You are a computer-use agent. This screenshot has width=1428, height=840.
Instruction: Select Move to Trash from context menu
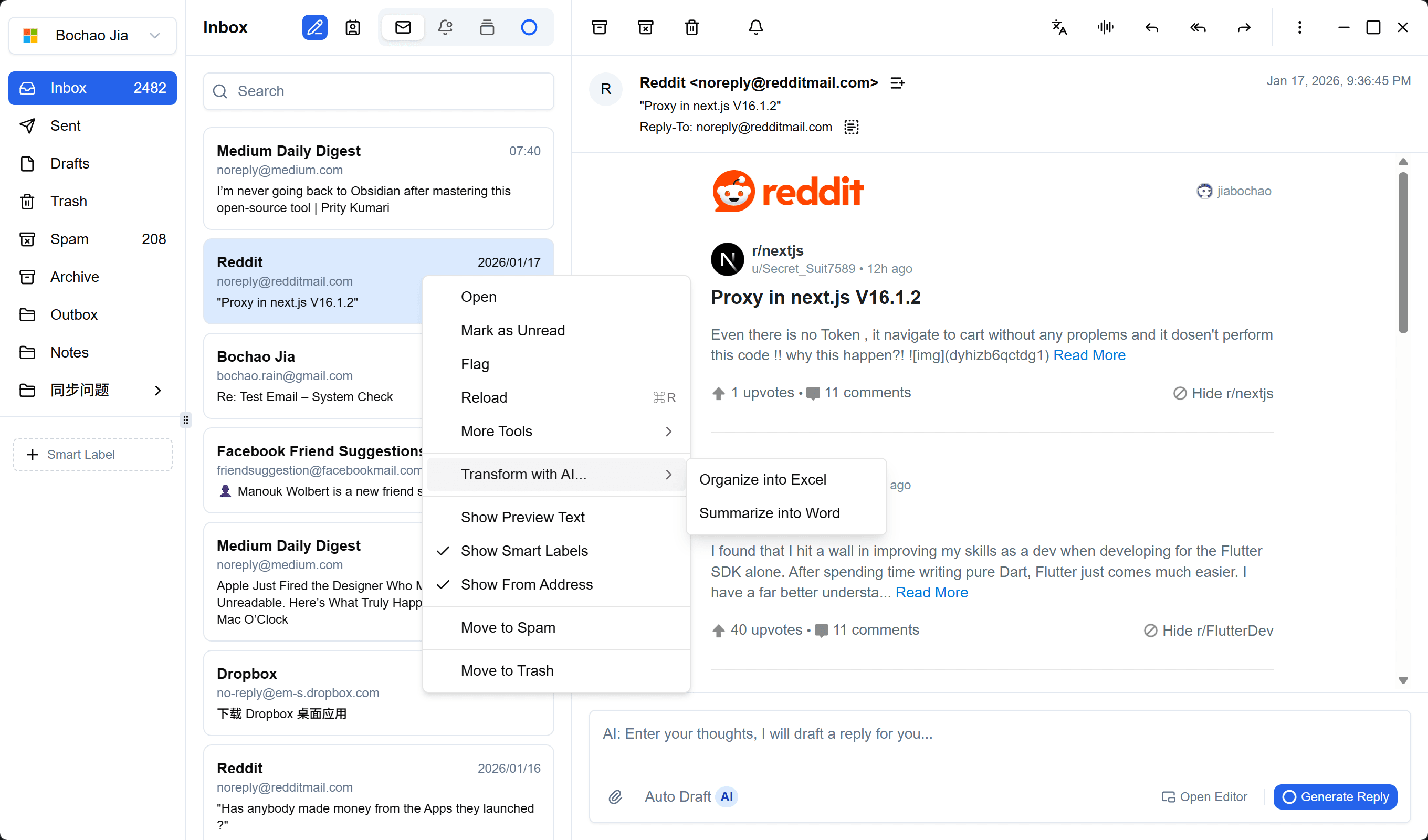coord(507,670)
